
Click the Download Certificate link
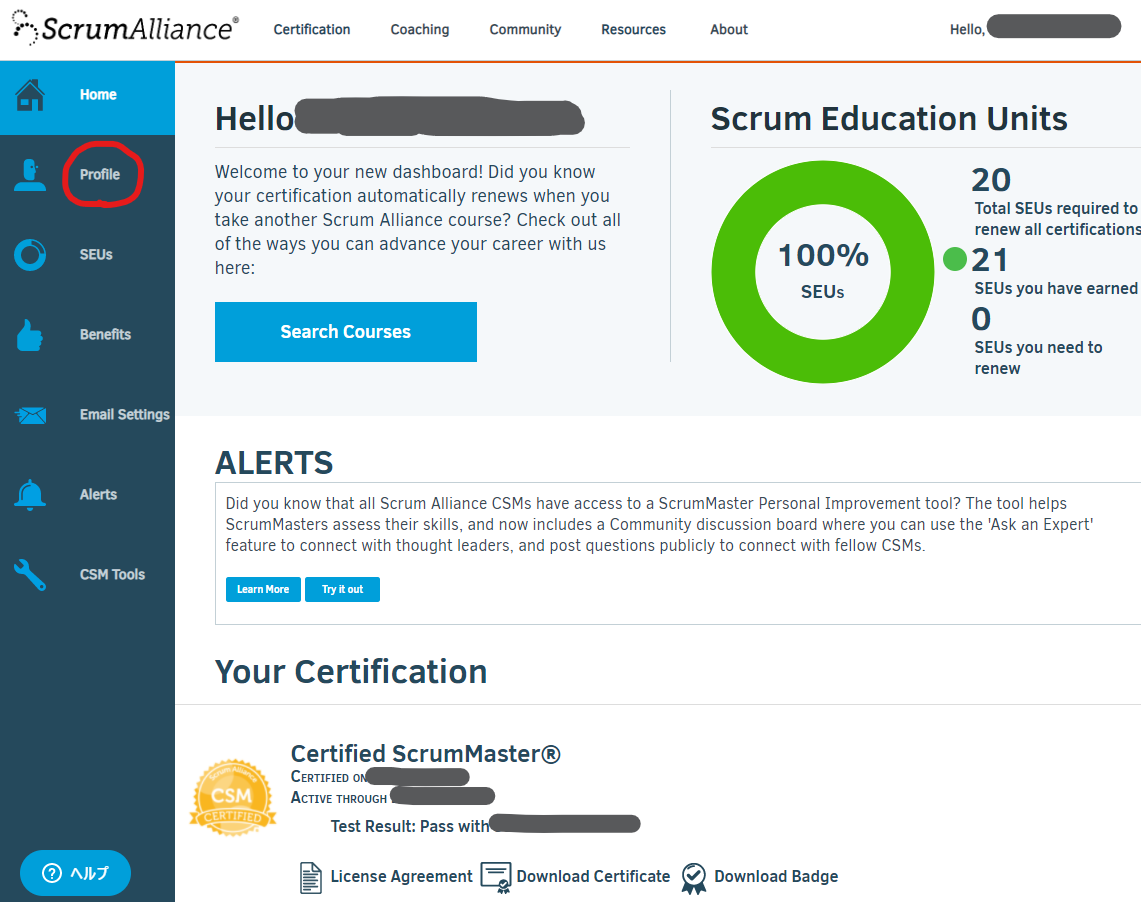tap(593, 877)
